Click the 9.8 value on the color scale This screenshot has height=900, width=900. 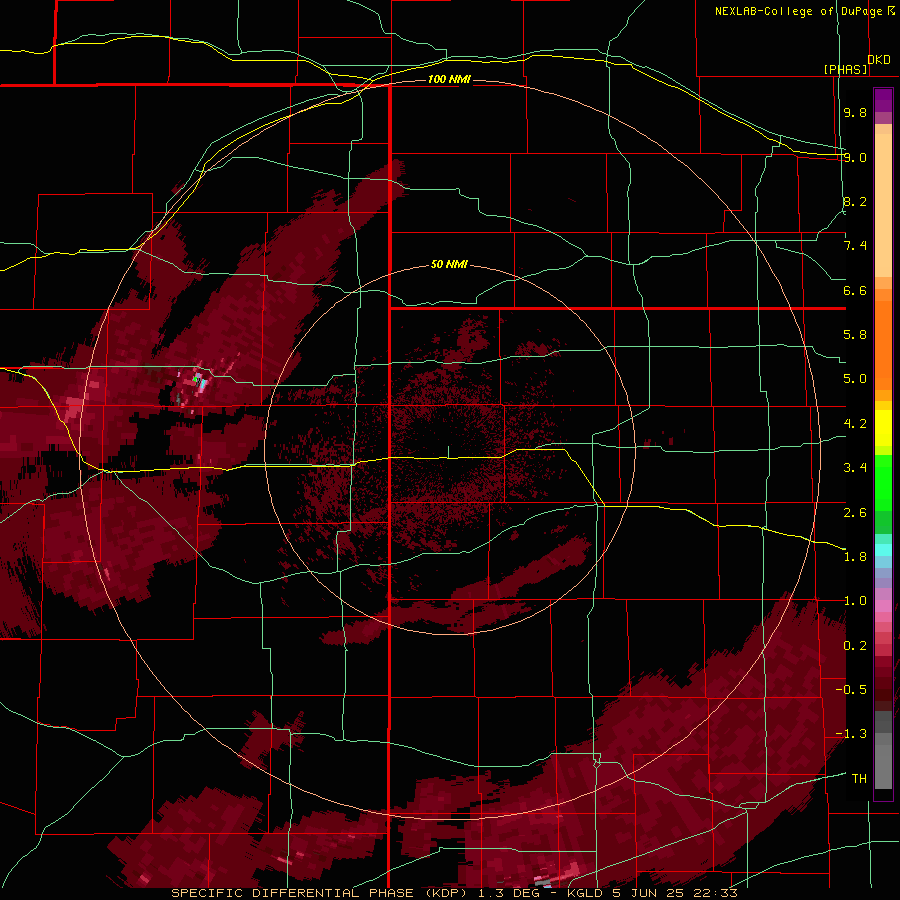tap(855, 112)
